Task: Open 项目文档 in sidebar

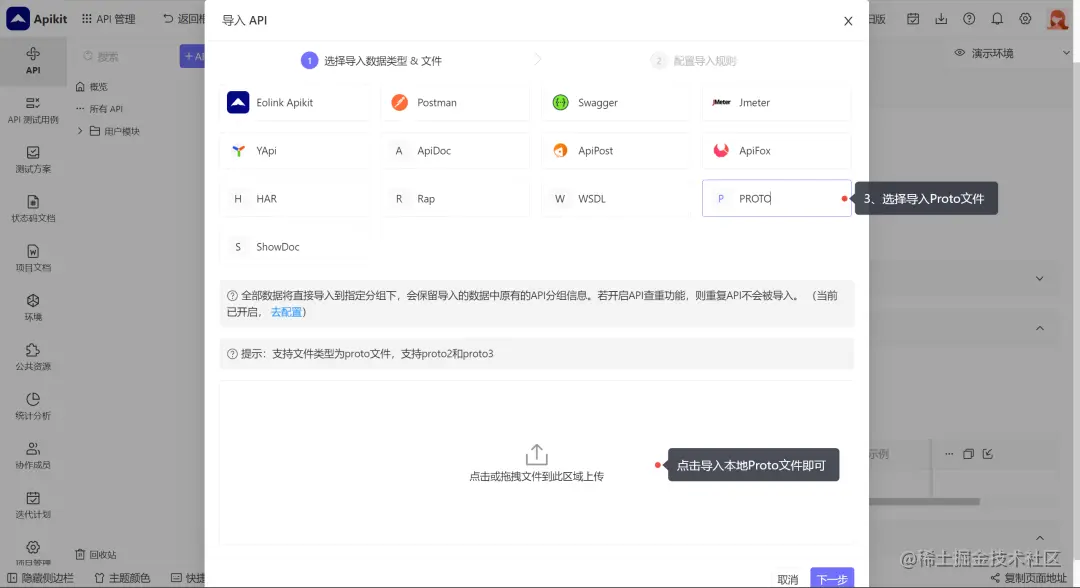Action: pyautogui.click(x=33, y=258)
